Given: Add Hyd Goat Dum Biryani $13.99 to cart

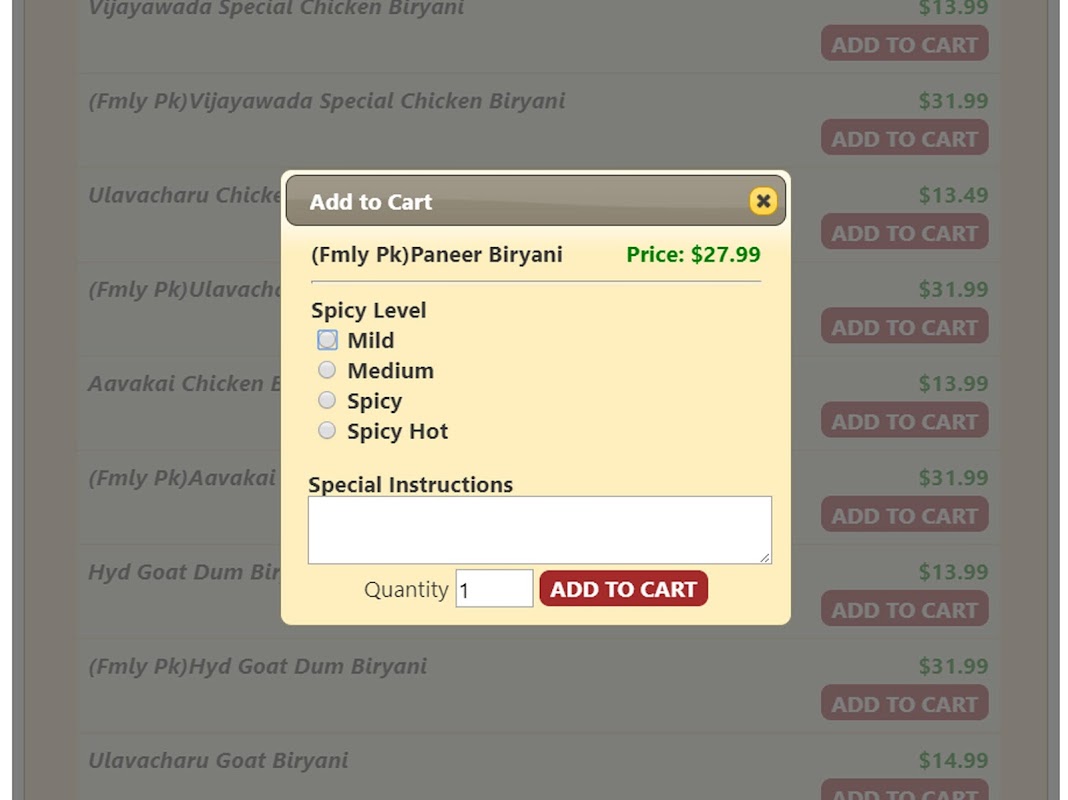Looking at the screenshot, I should pyautogui.click(x=904, y=610).
